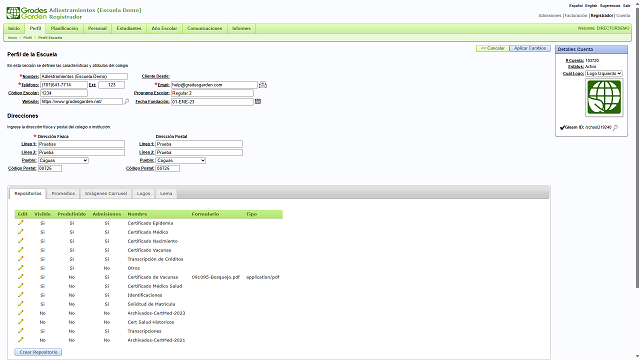Edit the Transcripción de Créditos row
Screen dimensions: 640x360
(20, 259)
